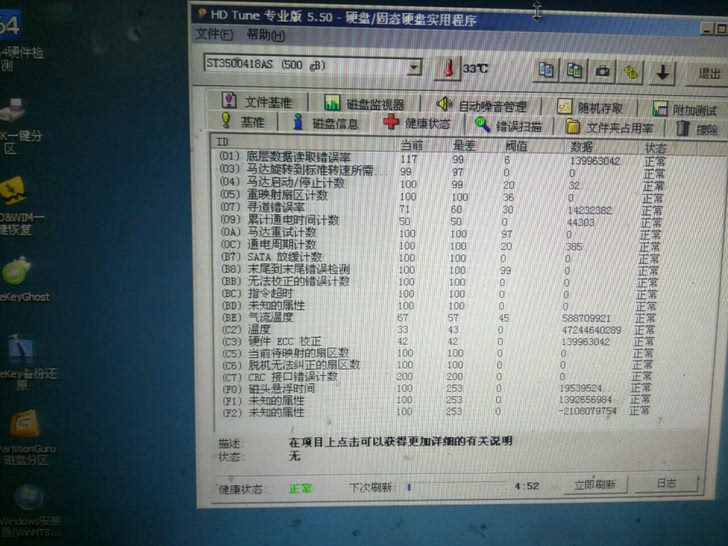Click the data value 47244640289
The height and width of the screenshot is (546, 728).
pyautogui.click(x=591, y=330)
